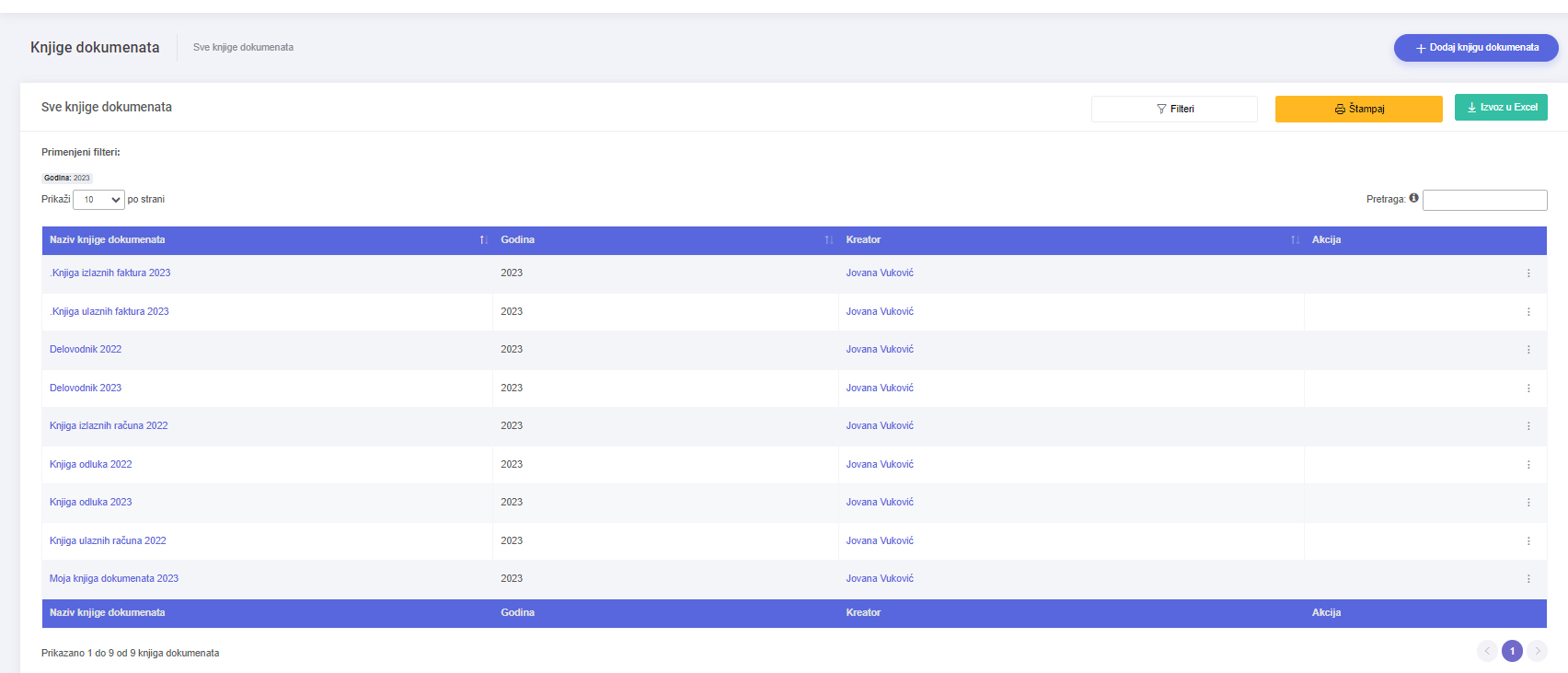Screen dimensions: 1568x673
Task: Click the Godina: 2023 filter tag
Action: pyautogui.click(x=67, y=178)
